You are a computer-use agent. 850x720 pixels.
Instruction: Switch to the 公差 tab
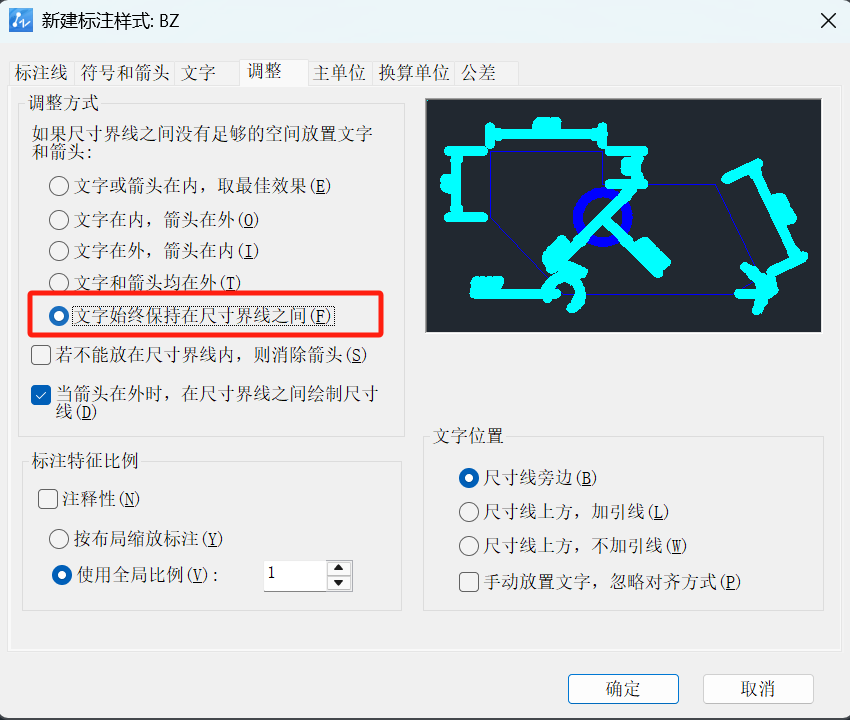pos(479,73)
